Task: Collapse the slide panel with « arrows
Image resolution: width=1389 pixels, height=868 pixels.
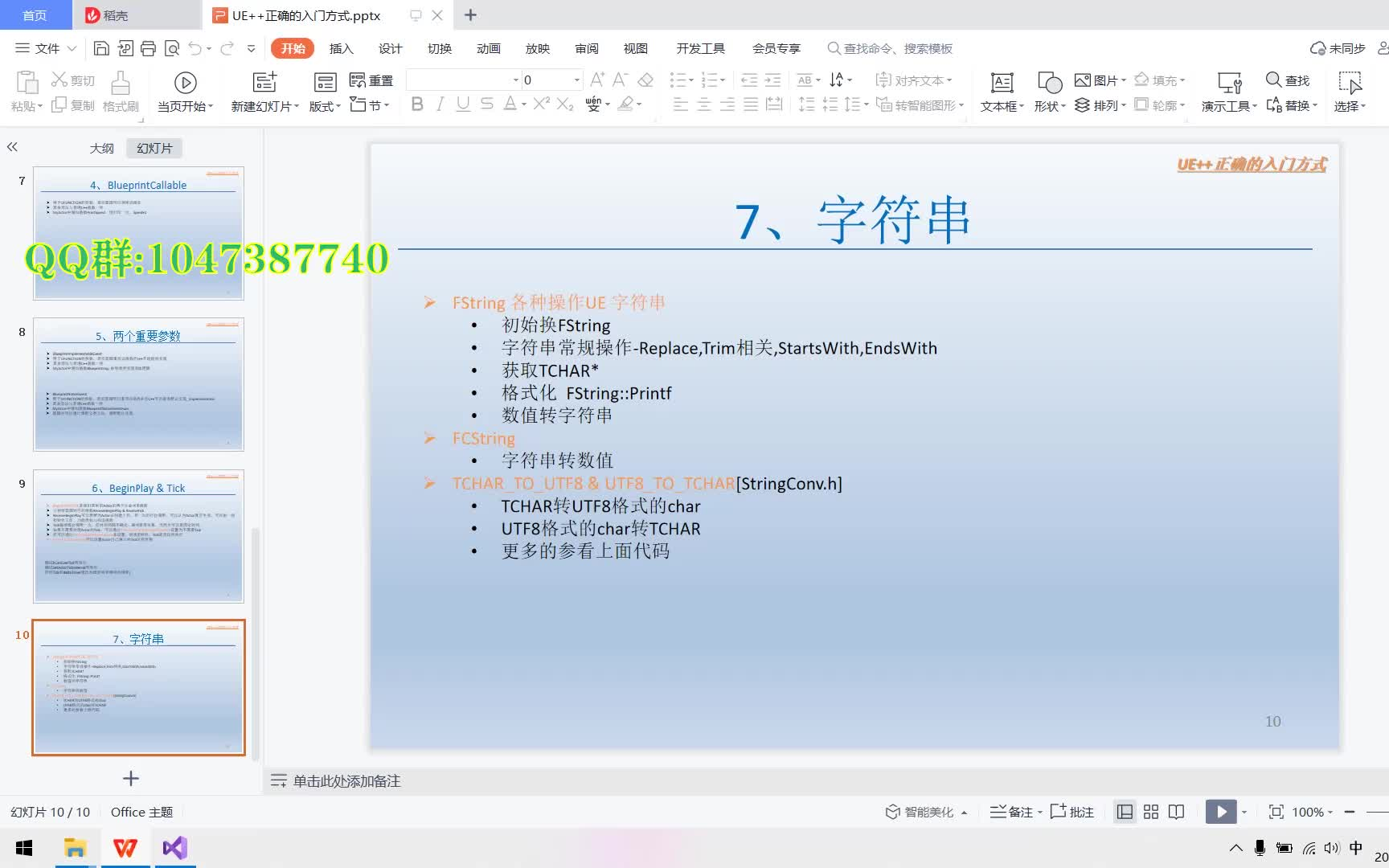Action: click(12, 146)
